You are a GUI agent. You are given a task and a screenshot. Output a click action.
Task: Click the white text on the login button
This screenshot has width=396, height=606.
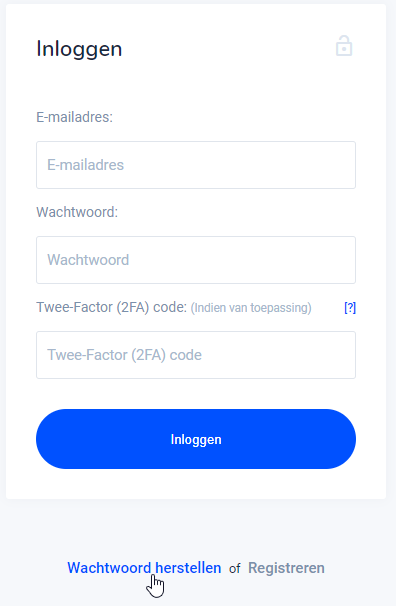(196, 439)
